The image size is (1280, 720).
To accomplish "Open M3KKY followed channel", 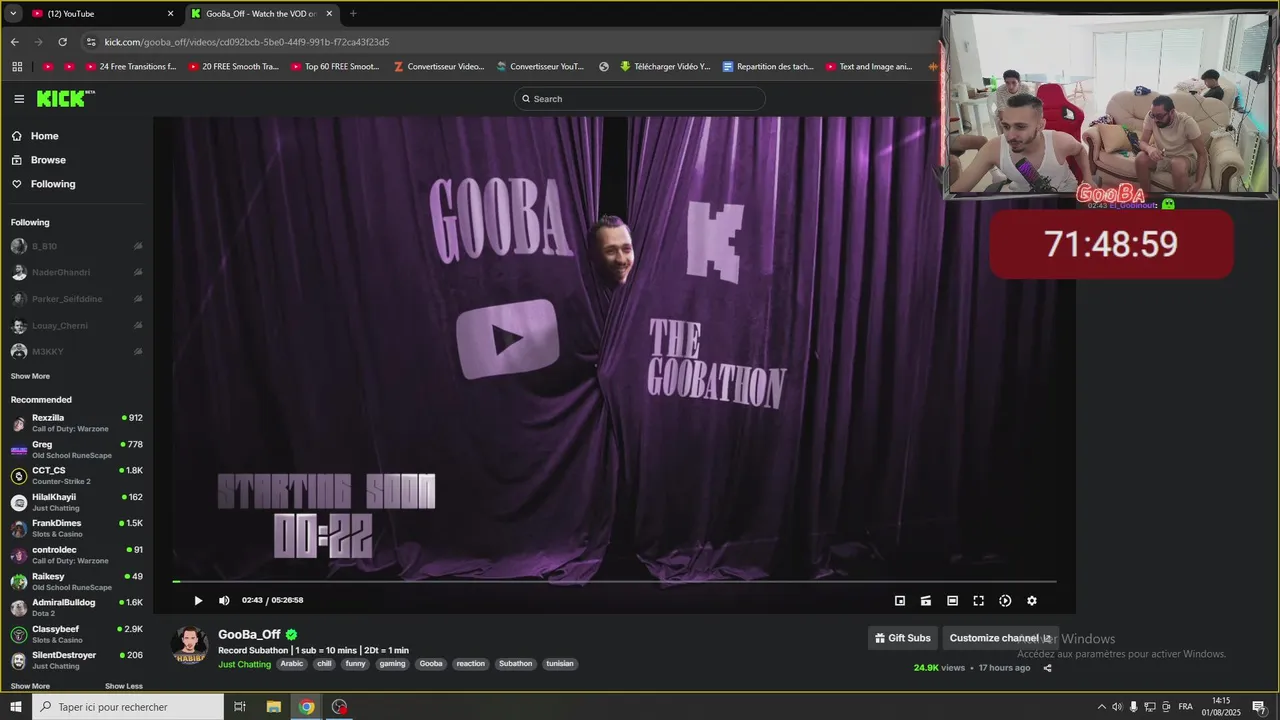I will pyautogui.click(x=76, y=352).
